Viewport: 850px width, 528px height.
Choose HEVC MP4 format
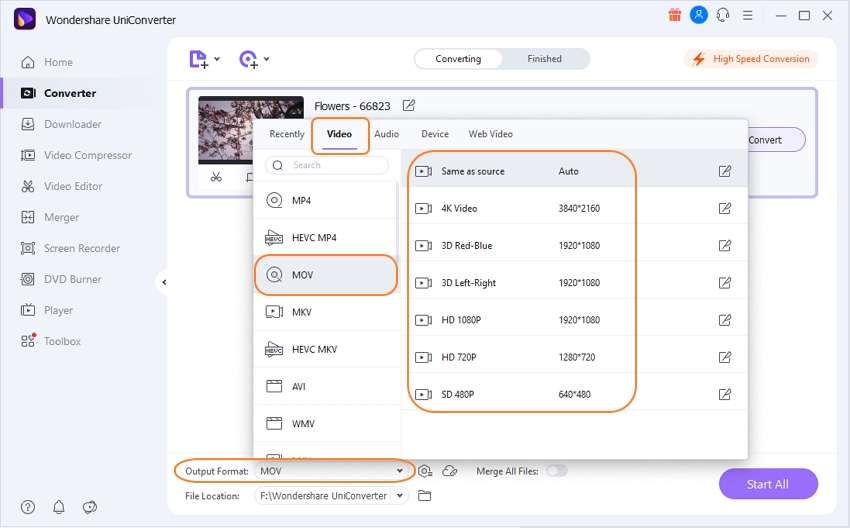(x=326, y=237)
